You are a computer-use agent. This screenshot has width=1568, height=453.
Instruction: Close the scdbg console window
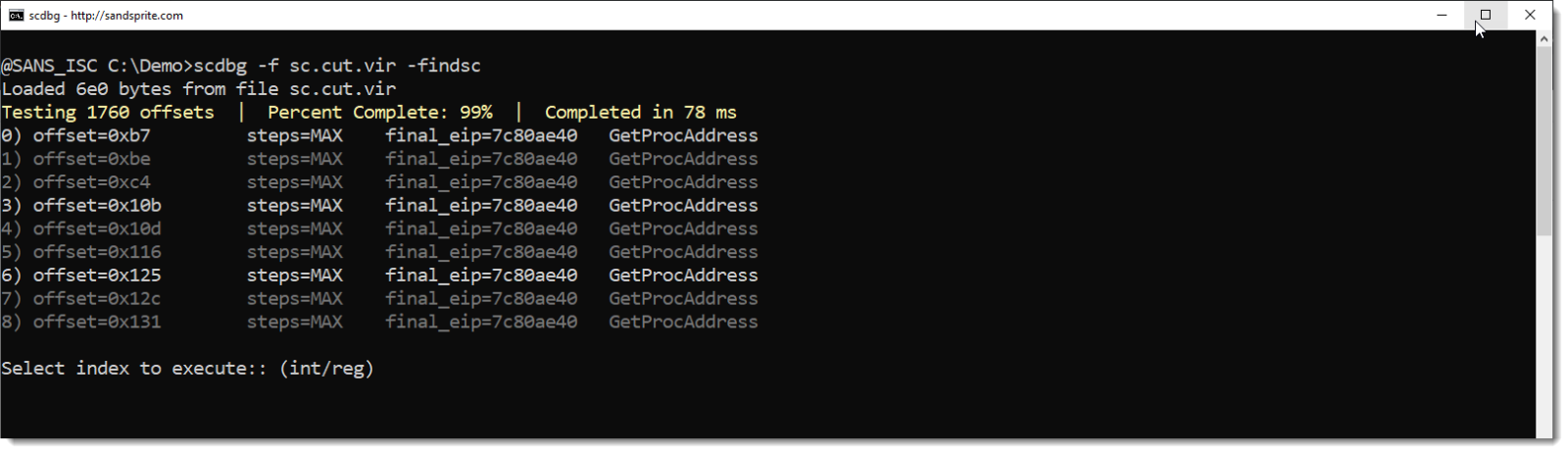1530,15
